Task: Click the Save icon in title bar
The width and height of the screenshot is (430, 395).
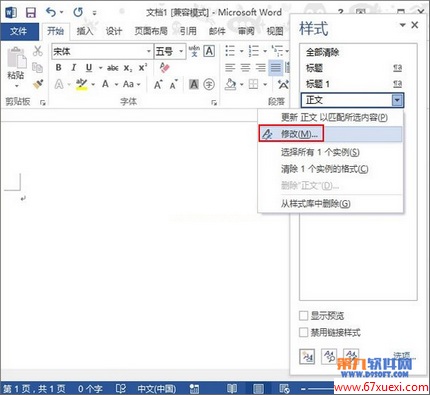Action: point(31,13)
